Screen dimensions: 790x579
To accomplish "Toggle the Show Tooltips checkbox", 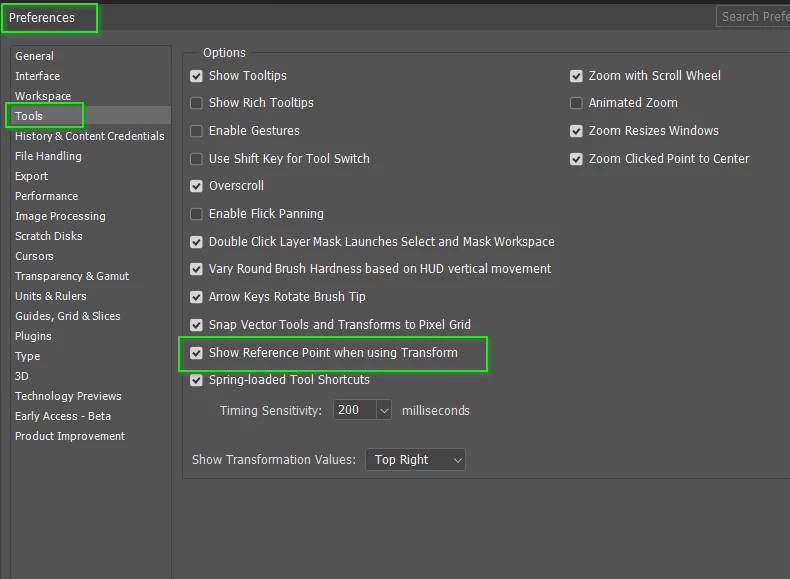I will 196,76.
